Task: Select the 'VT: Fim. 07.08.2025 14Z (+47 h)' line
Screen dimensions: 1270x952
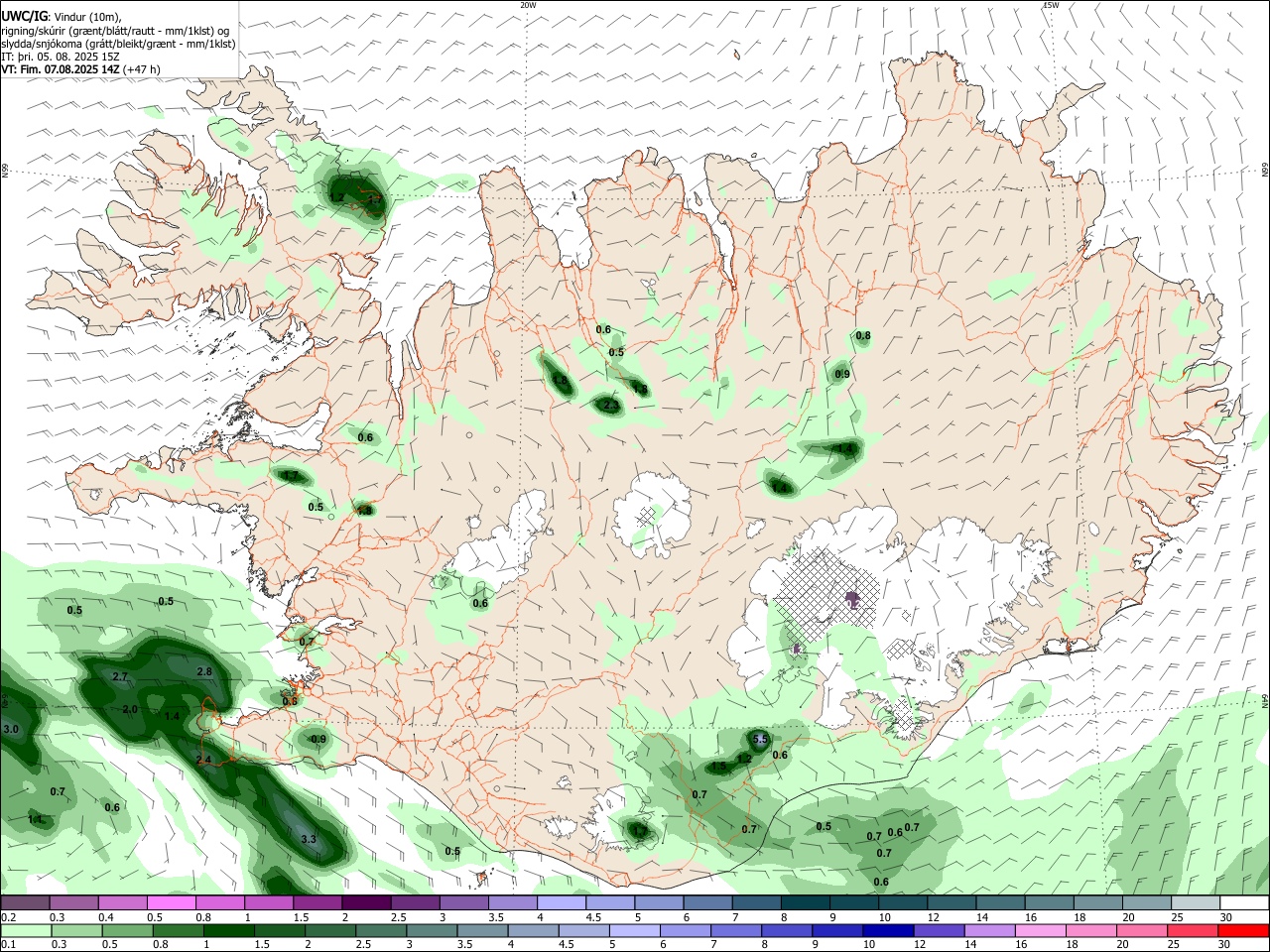Action: point(80,69)
